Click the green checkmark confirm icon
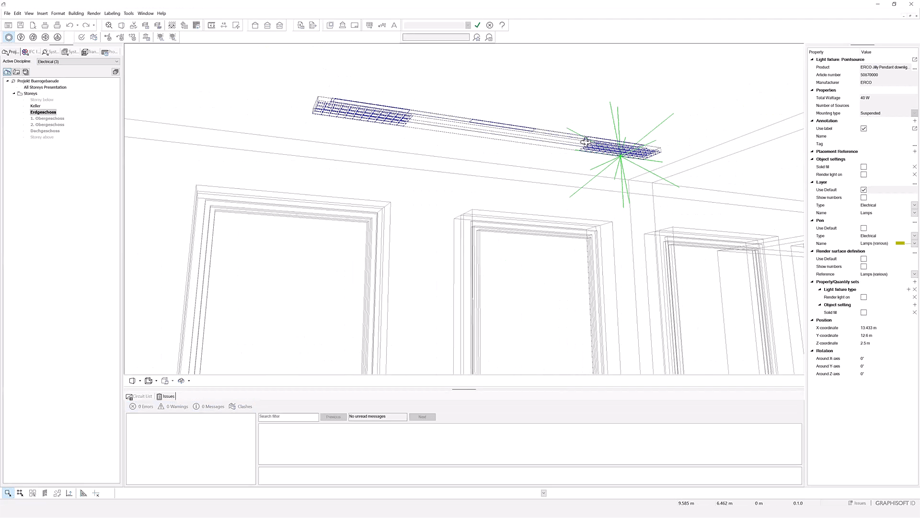This screenshot has height=518, width=920. (478, 25)
